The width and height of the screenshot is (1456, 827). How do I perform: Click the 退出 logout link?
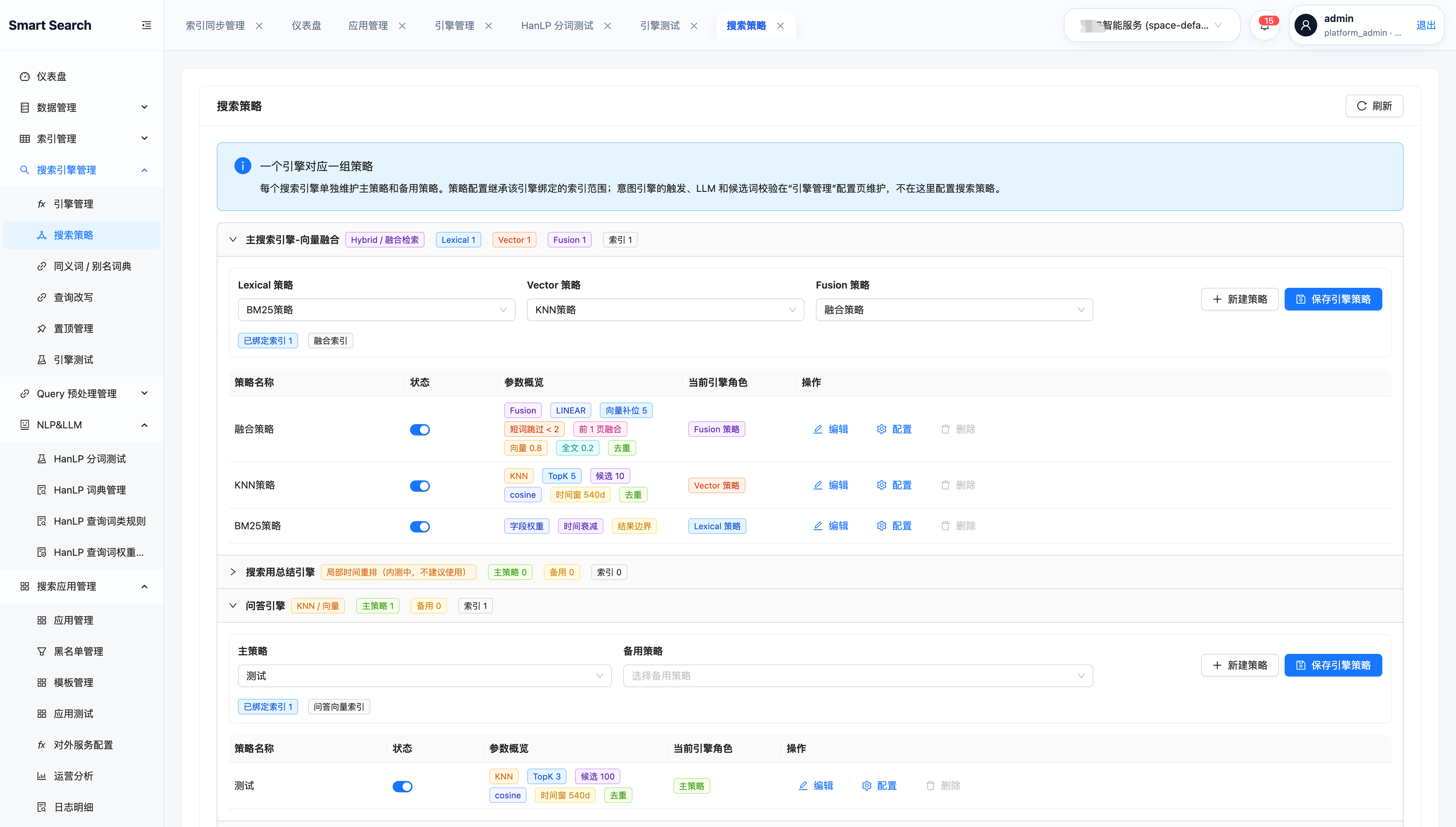pos(1425,25)
